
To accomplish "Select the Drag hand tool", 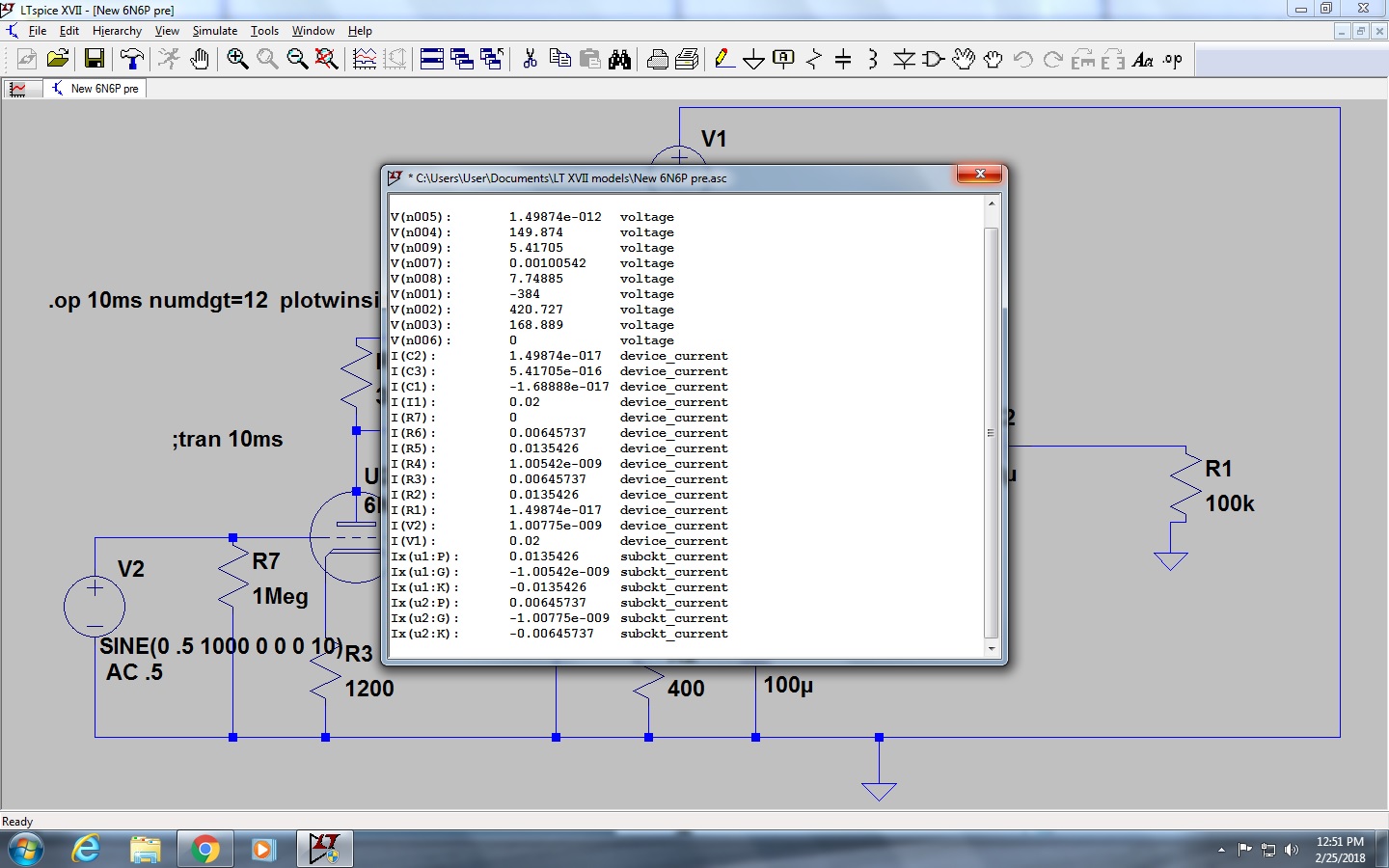I will [994, 60].
